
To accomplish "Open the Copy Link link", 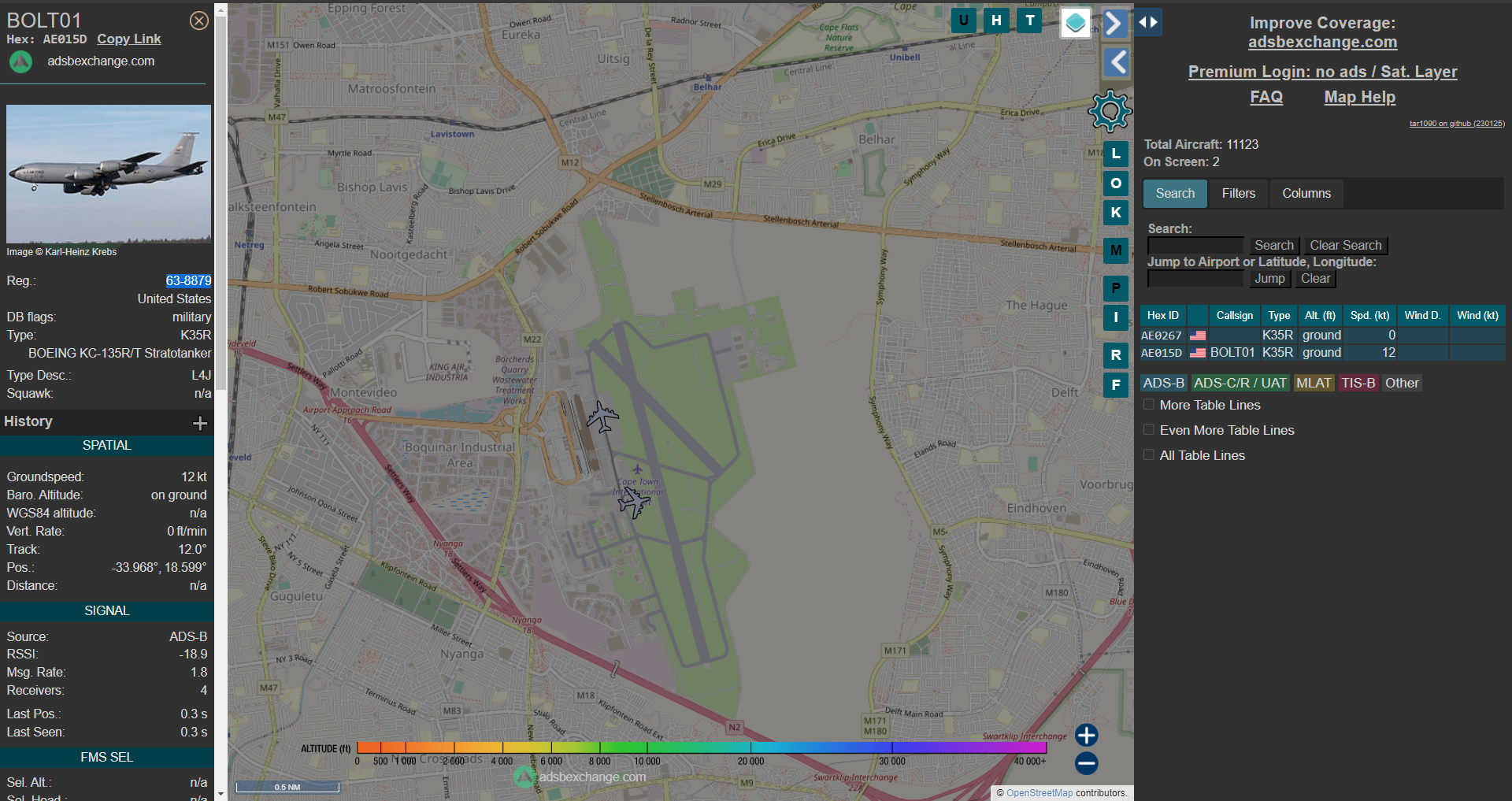I will tap(129, 39).
